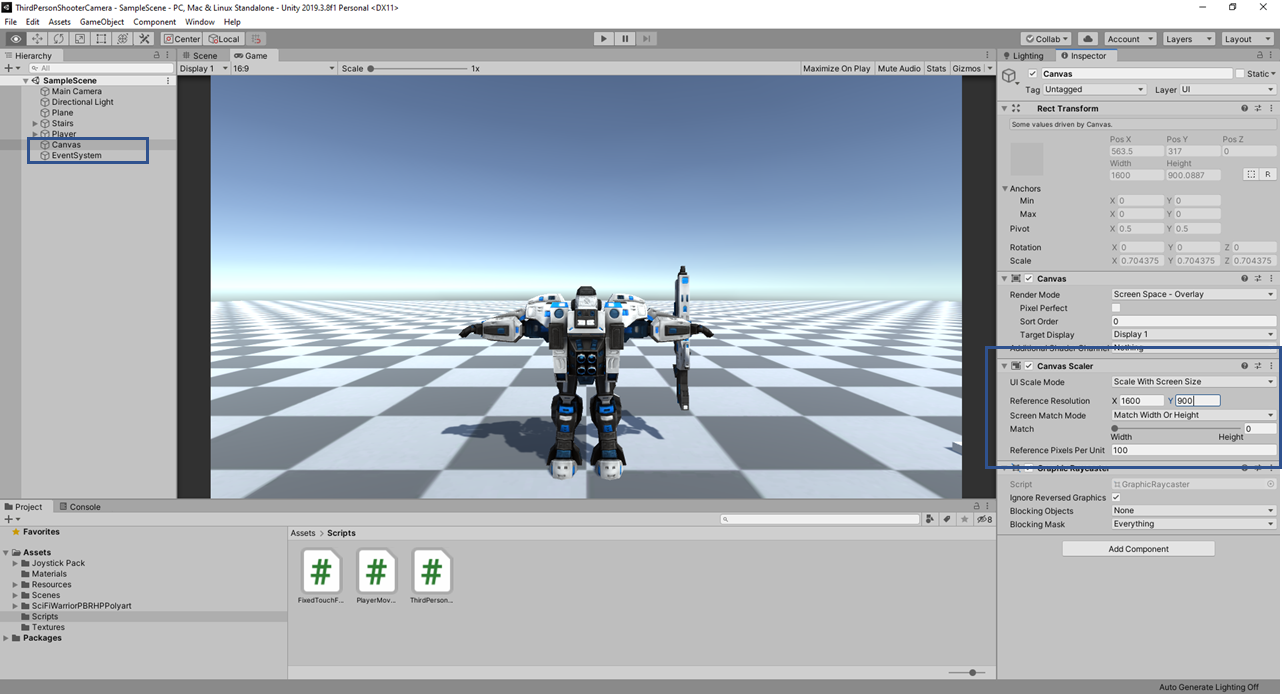The height and width of the screenshot is (694, 1282).
Task: Toggle blueprint mode in Rect Transform
Action: click(1250, 174)
